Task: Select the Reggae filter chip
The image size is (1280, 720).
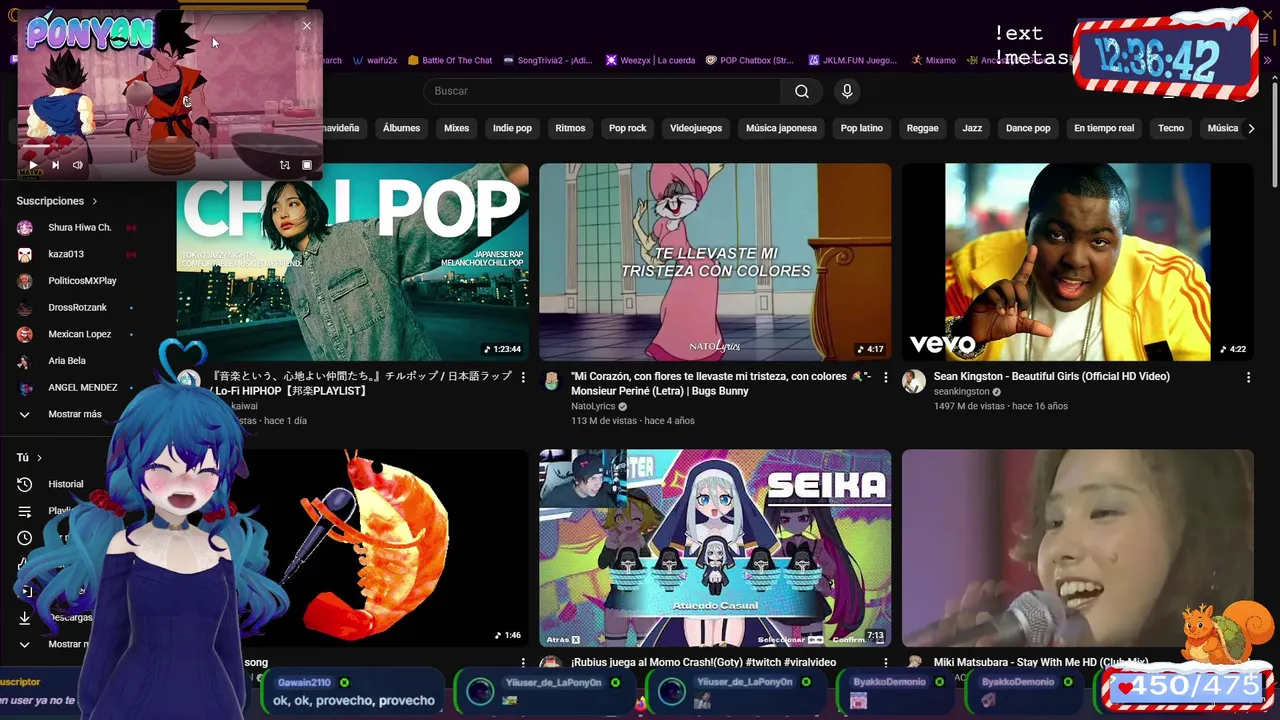Action: pyautogui.click(x=922, y=128)
